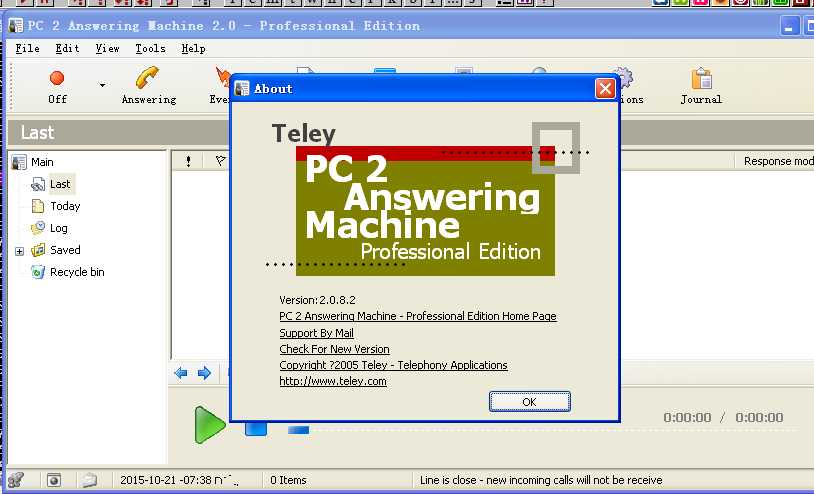Viewport: 814px width, 494px height.
Task: Open the File menu
Action: point(28,49)
